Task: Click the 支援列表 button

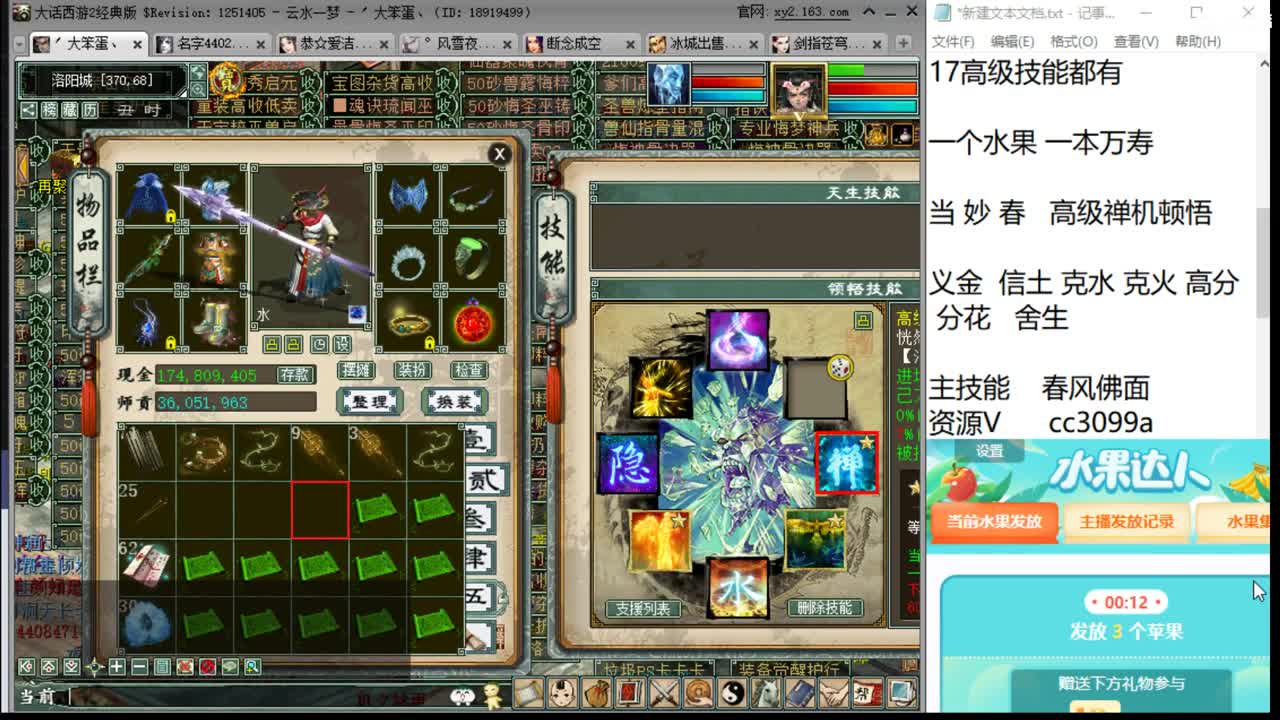Action: pos(644,608)
